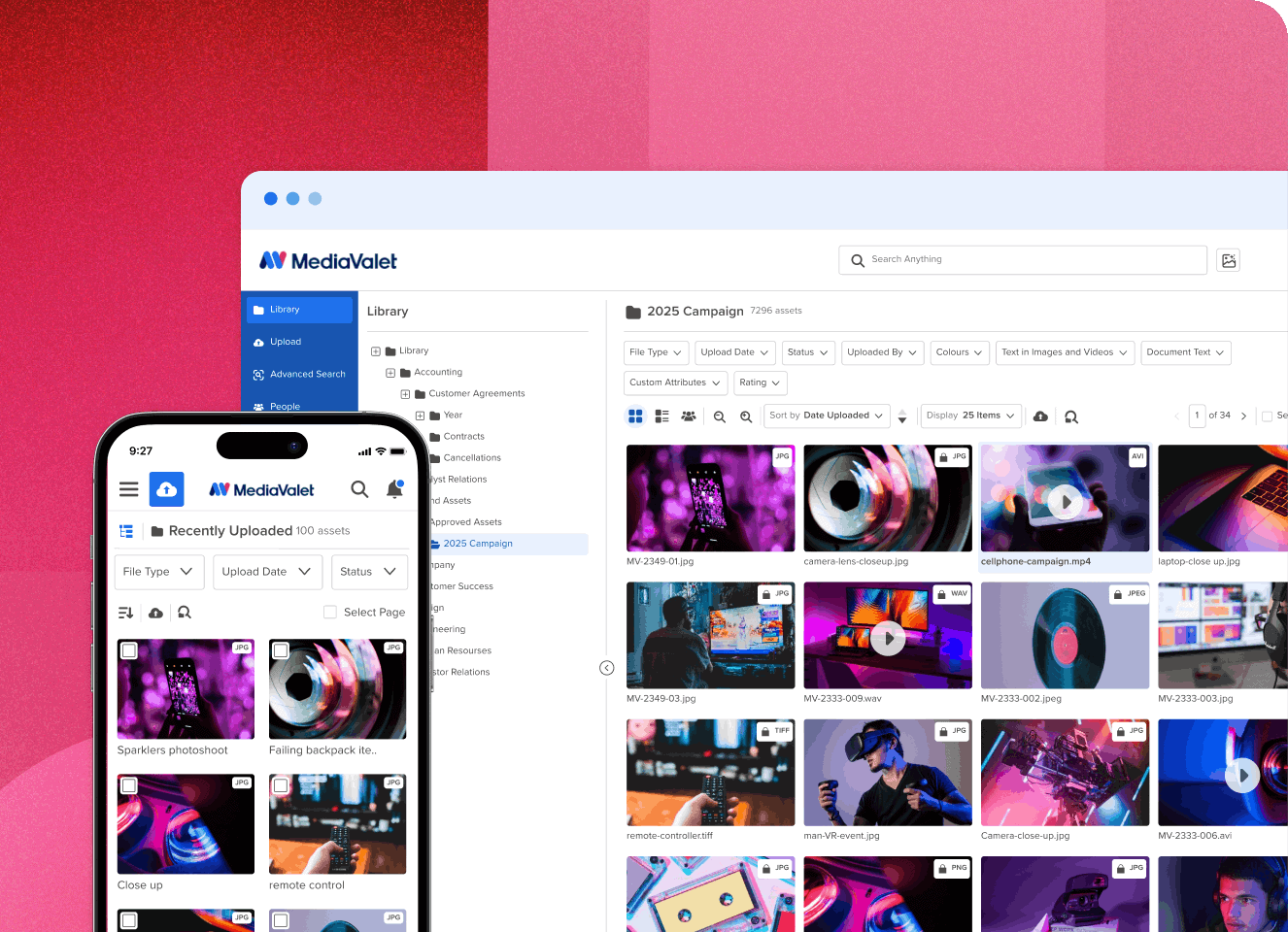Click the zoom out thumbnails magnifier
1288x932 pixels.
720,416
